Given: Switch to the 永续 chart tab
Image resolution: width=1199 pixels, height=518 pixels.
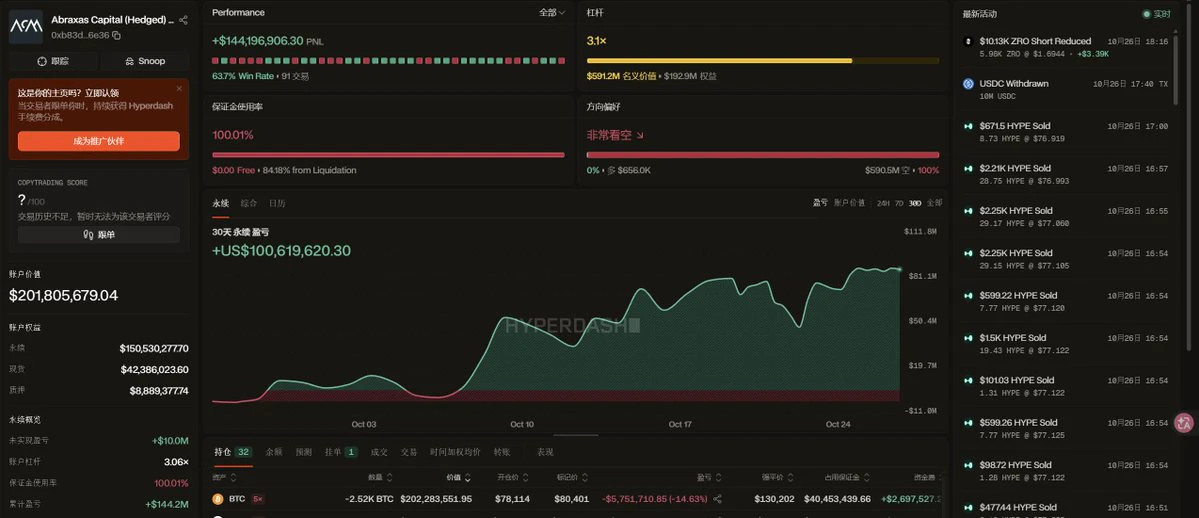Looking at the screenshot, I should [220, 204].
